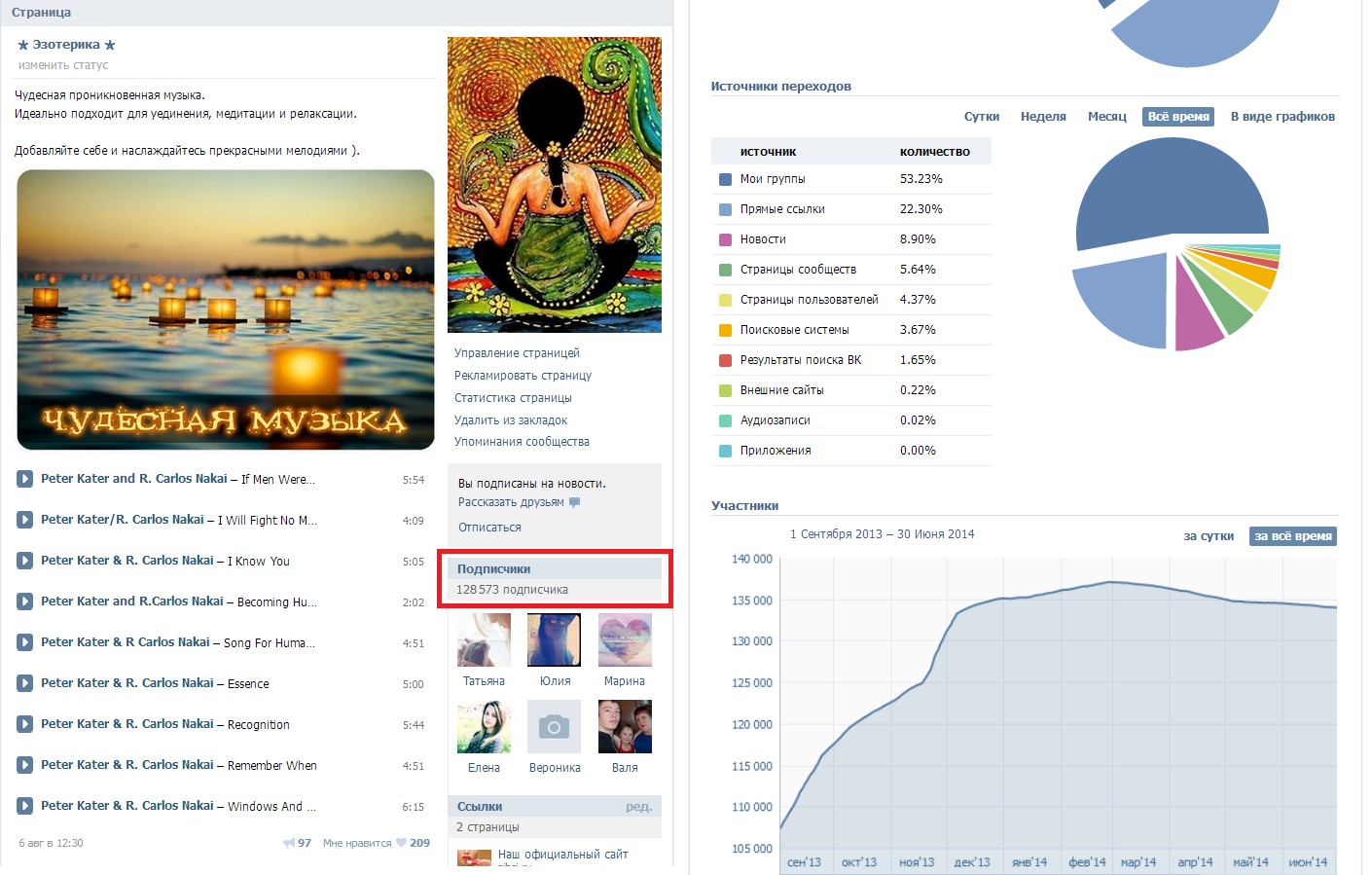1372x875 pixels.
Task: Click the "Внешние сайты" row label
Action: pos(781,390)
